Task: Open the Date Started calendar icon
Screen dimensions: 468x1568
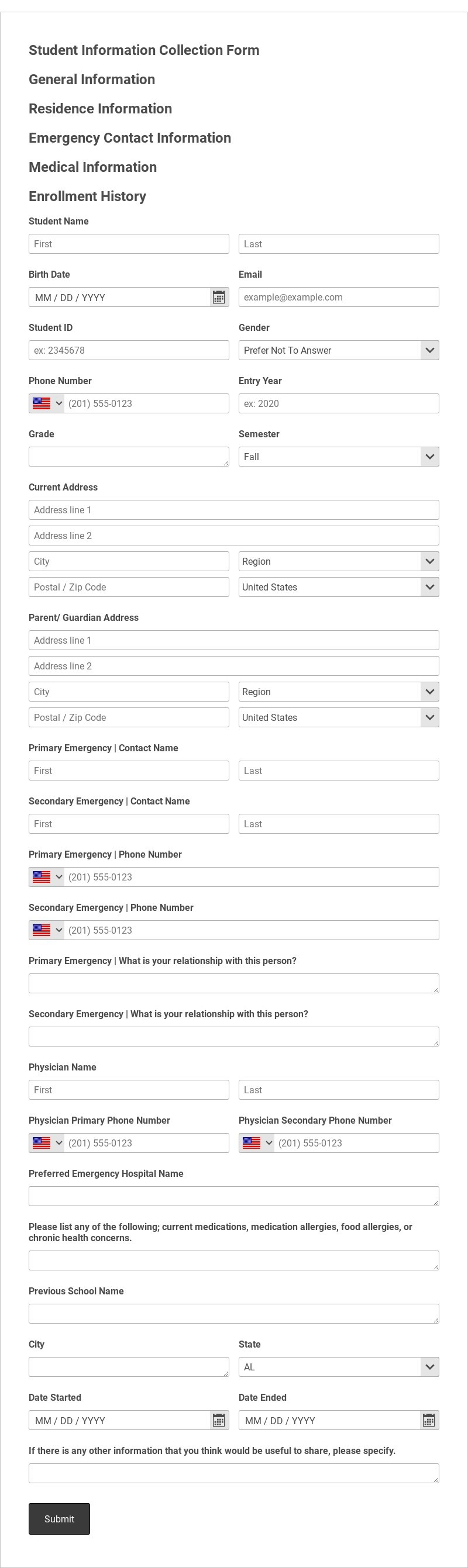Action: [x=219, y=1420]
